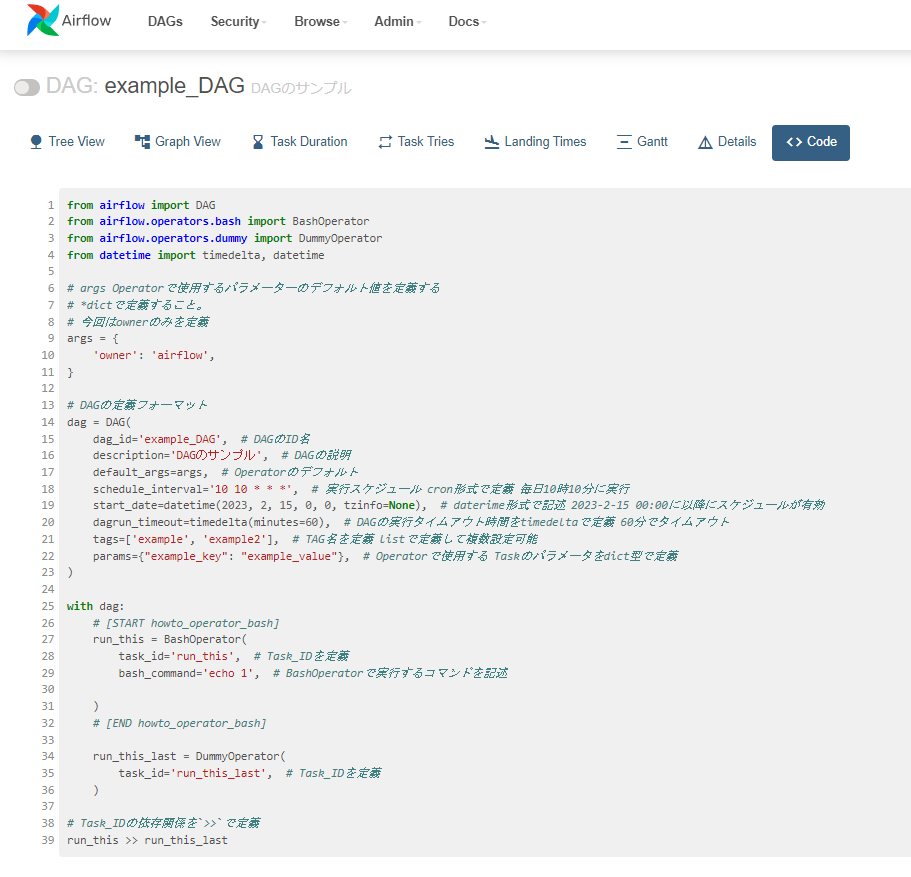Unpause the example_DAG toggle switch
Screen dimensions: 911x877
26,87
